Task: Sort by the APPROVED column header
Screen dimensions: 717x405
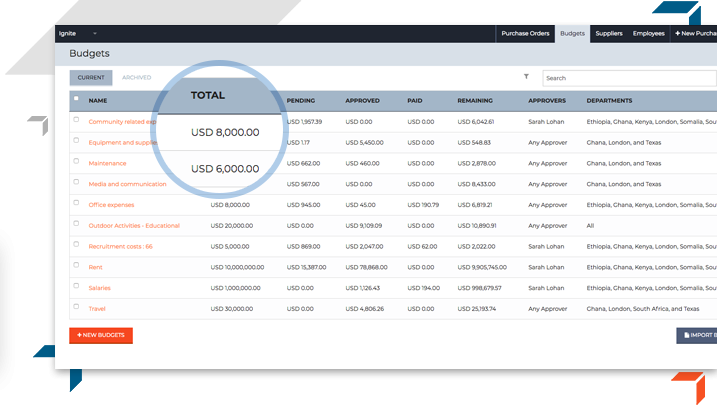Action: (363, 101)
